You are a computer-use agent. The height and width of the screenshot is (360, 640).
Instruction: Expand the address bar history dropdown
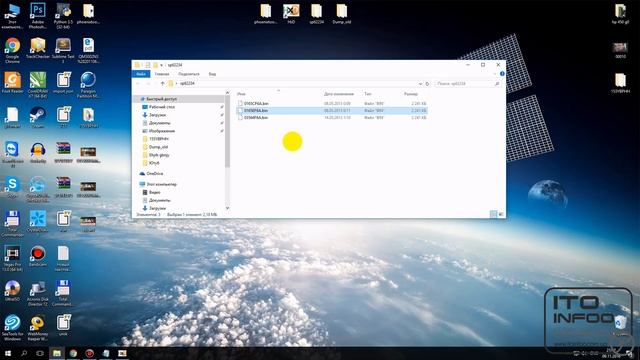pos(420,84)
